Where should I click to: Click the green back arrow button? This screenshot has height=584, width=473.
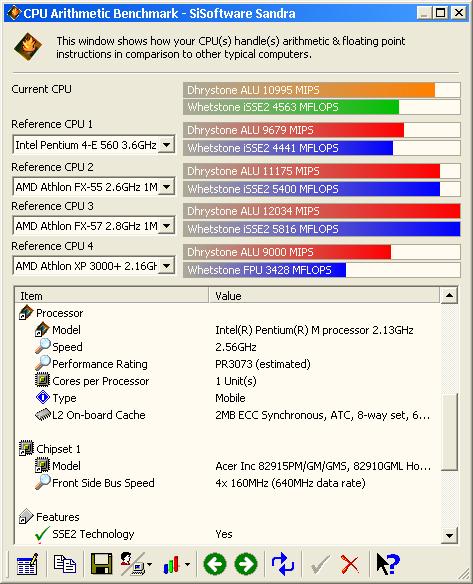(215, 564)
